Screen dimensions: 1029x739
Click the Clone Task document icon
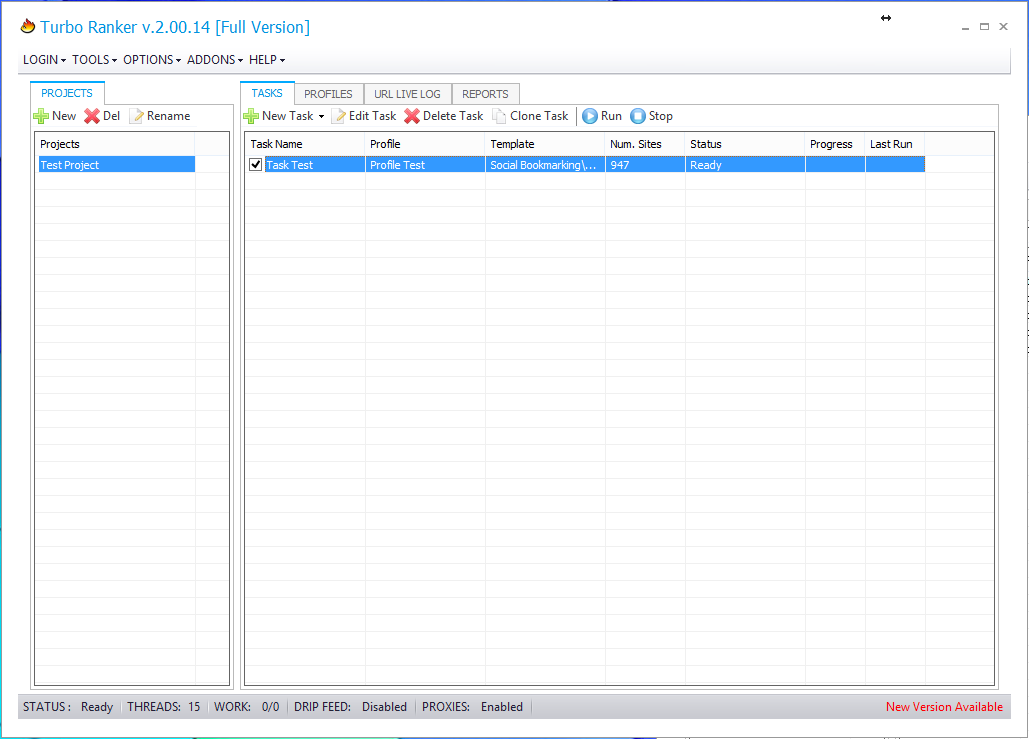(x=499, y=116)
